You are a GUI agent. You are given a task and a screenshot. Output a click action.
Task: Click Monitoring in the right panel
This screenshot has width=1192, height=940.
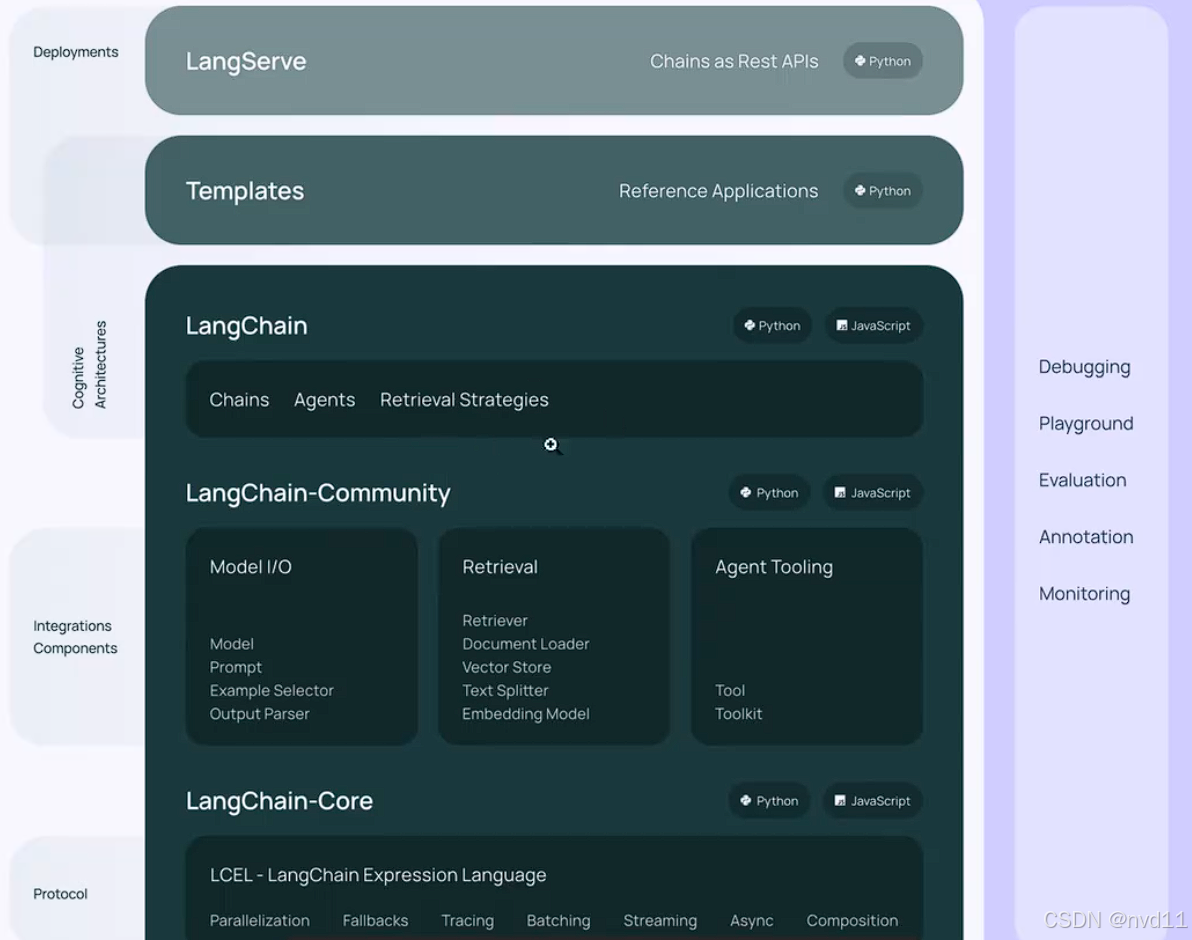[1084, 594]
